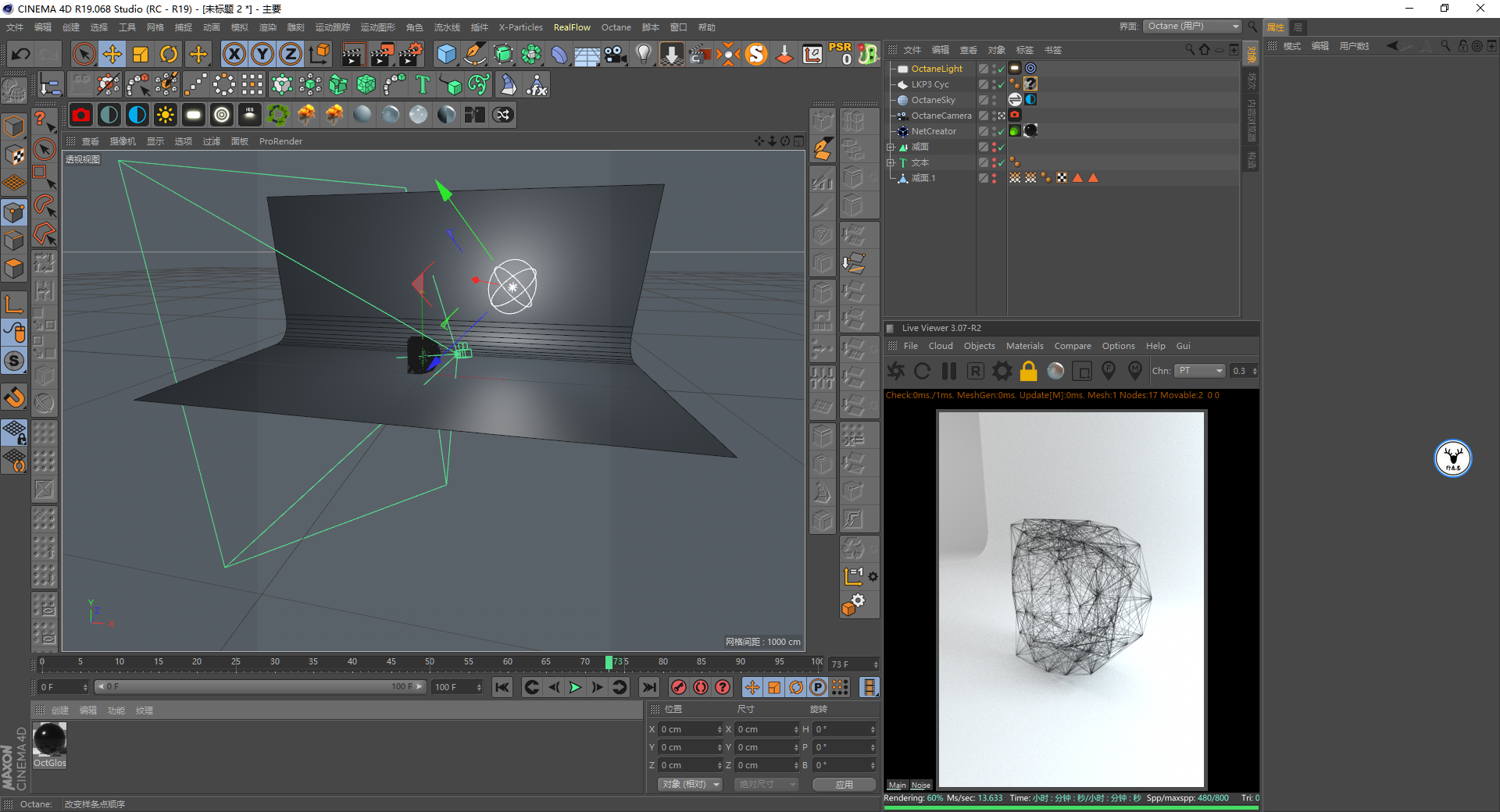Toggle position keyframe recording

tap(752, 687)
